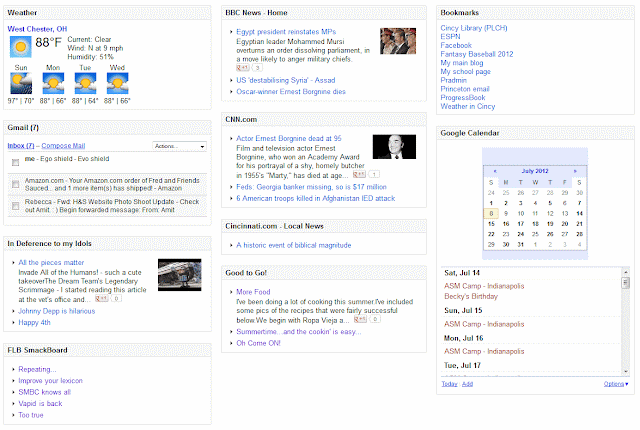Open the Gmail Actions dropdown
The height and width of the screenshot is (430, 640).
point(180,146)
